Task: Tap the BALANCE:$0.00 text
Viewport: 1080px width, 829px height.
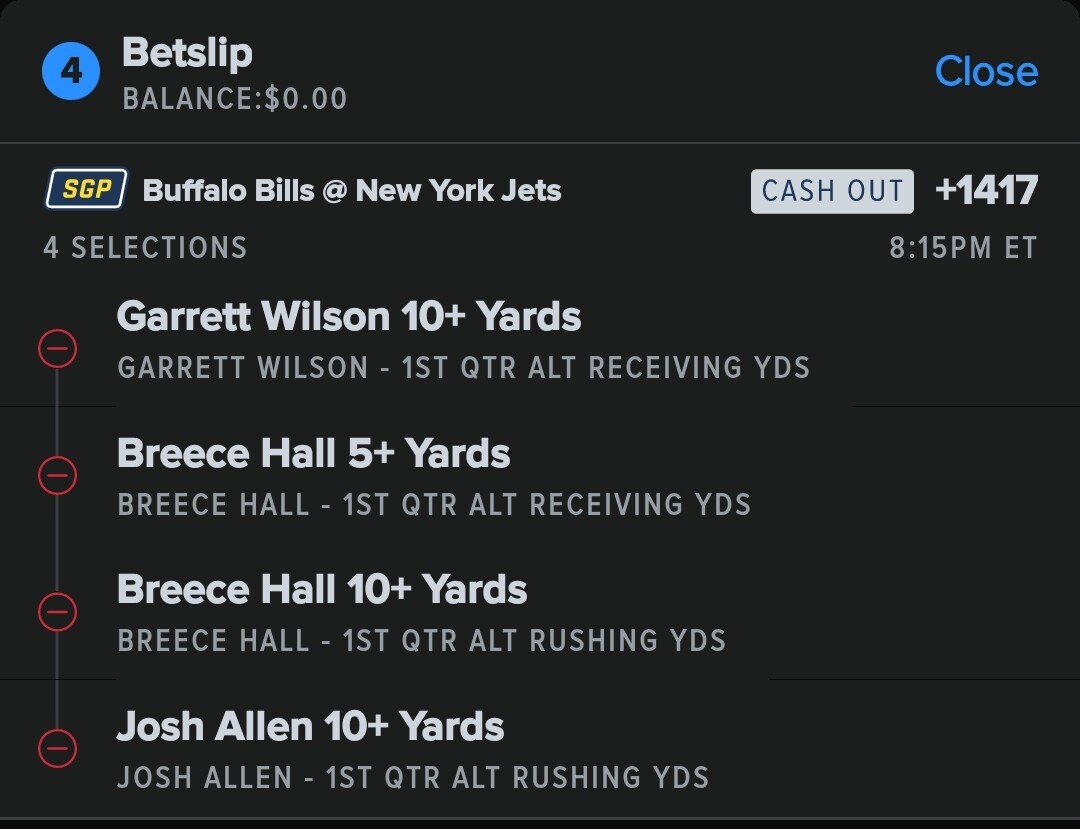Action: click(235, 98)
